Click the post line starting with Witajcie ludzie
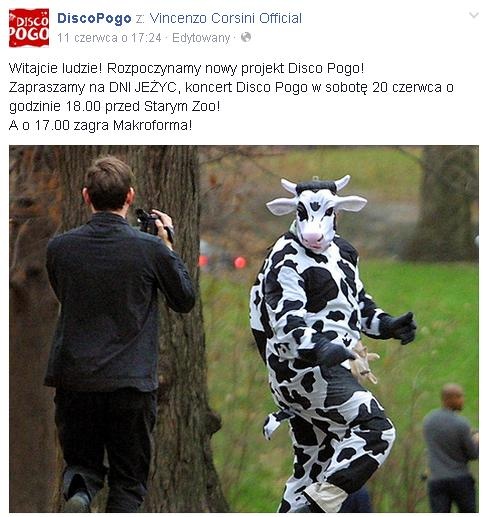Image resolution: width=483 pixels, height=517 pixels. [187, 68]
